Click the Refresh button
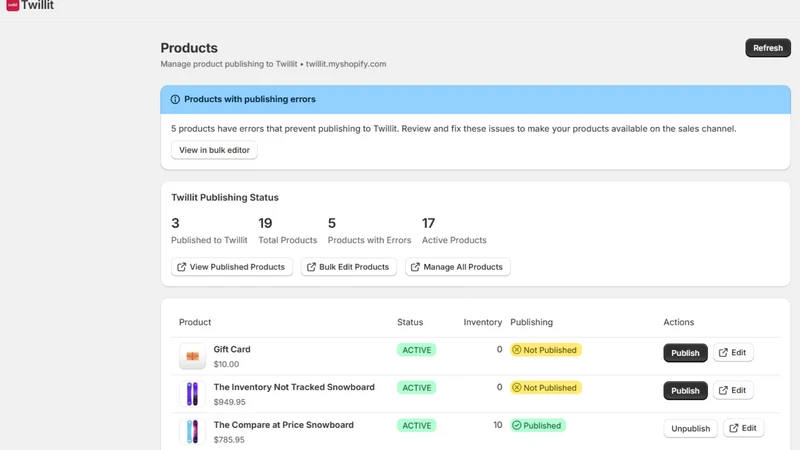This screenshot has height=450, width=800. point(768,48)
